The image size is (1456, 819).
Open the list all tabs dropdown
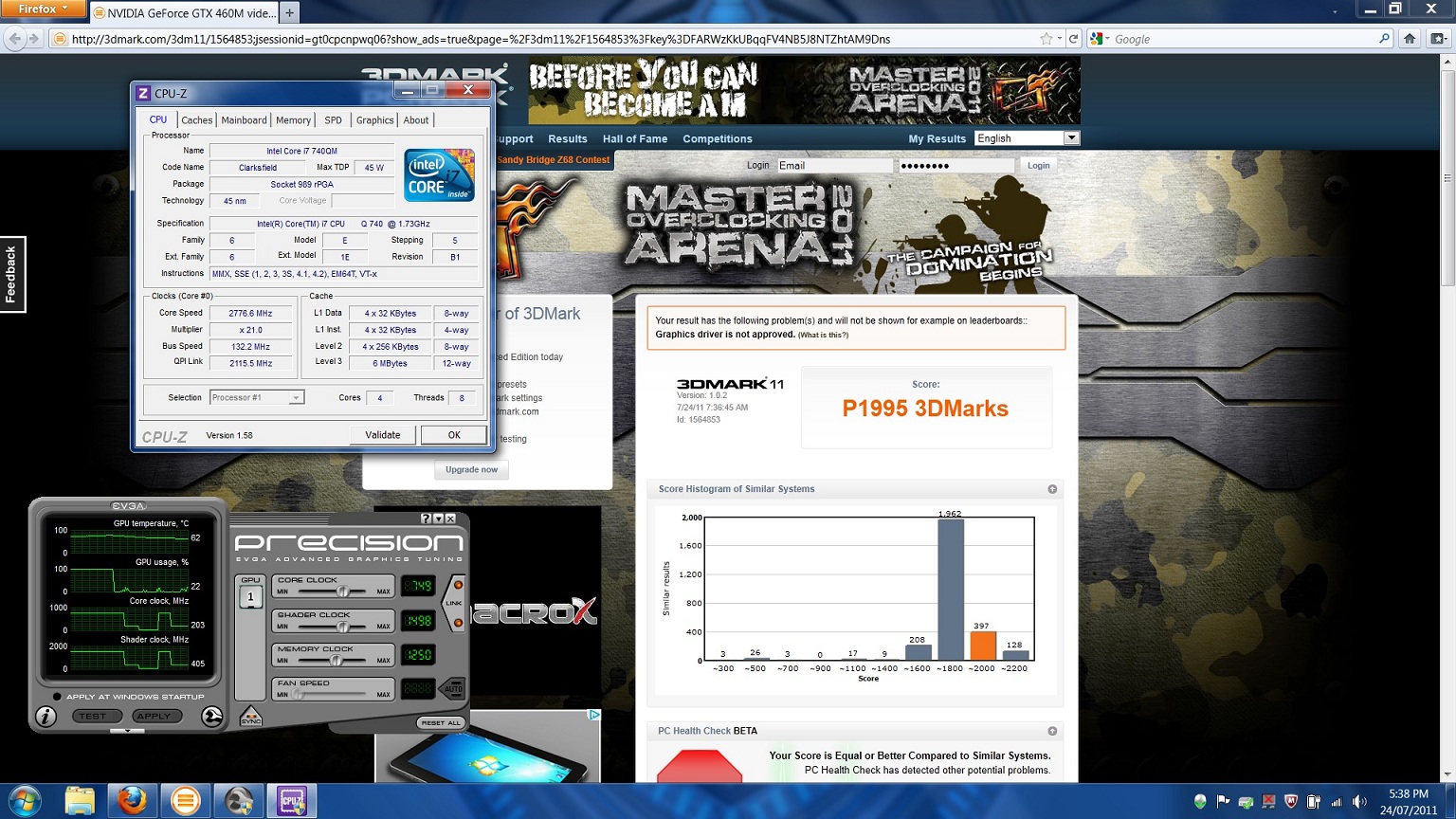tap(1337, 10)
